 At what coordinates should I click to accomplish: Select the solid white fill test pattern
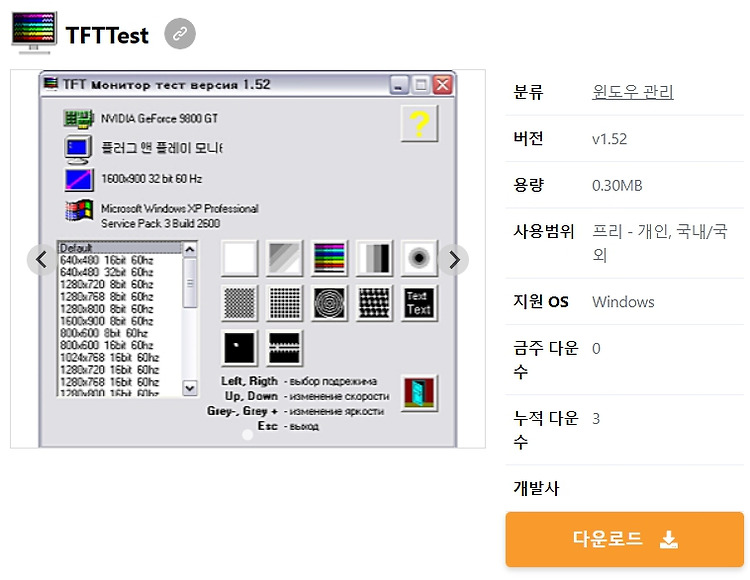click(x=239, y=258)
